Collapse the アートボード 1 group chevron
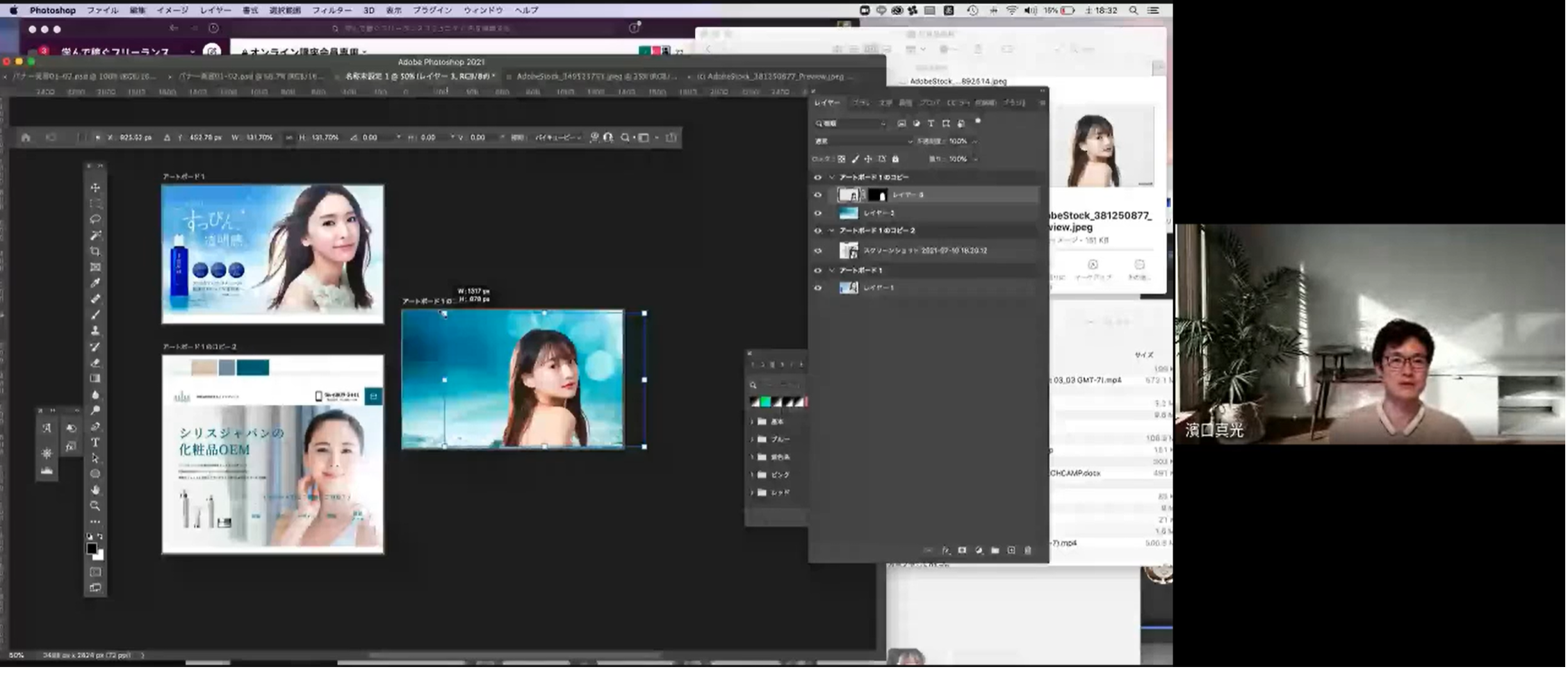Screen dimensions: 1568x683 (x=832, y=270)
